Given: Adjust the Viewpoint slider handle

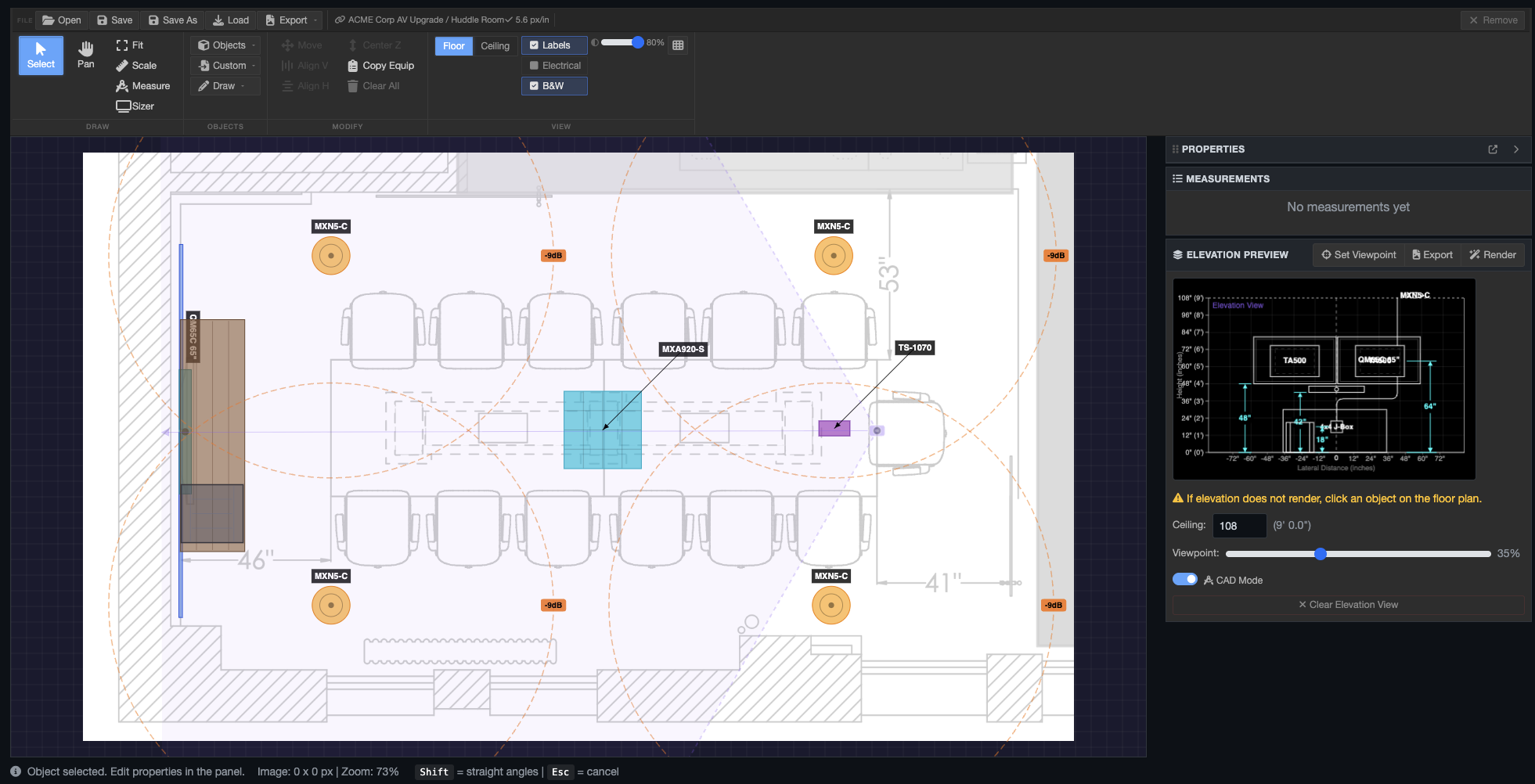Looking at the screenshot, I should (x=1320, y=554).
